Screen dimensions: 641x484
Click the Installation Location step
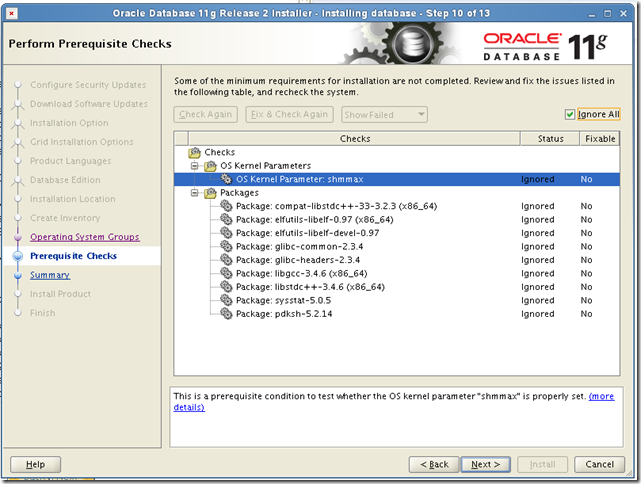pyautogui.click(x=73, y=199)
